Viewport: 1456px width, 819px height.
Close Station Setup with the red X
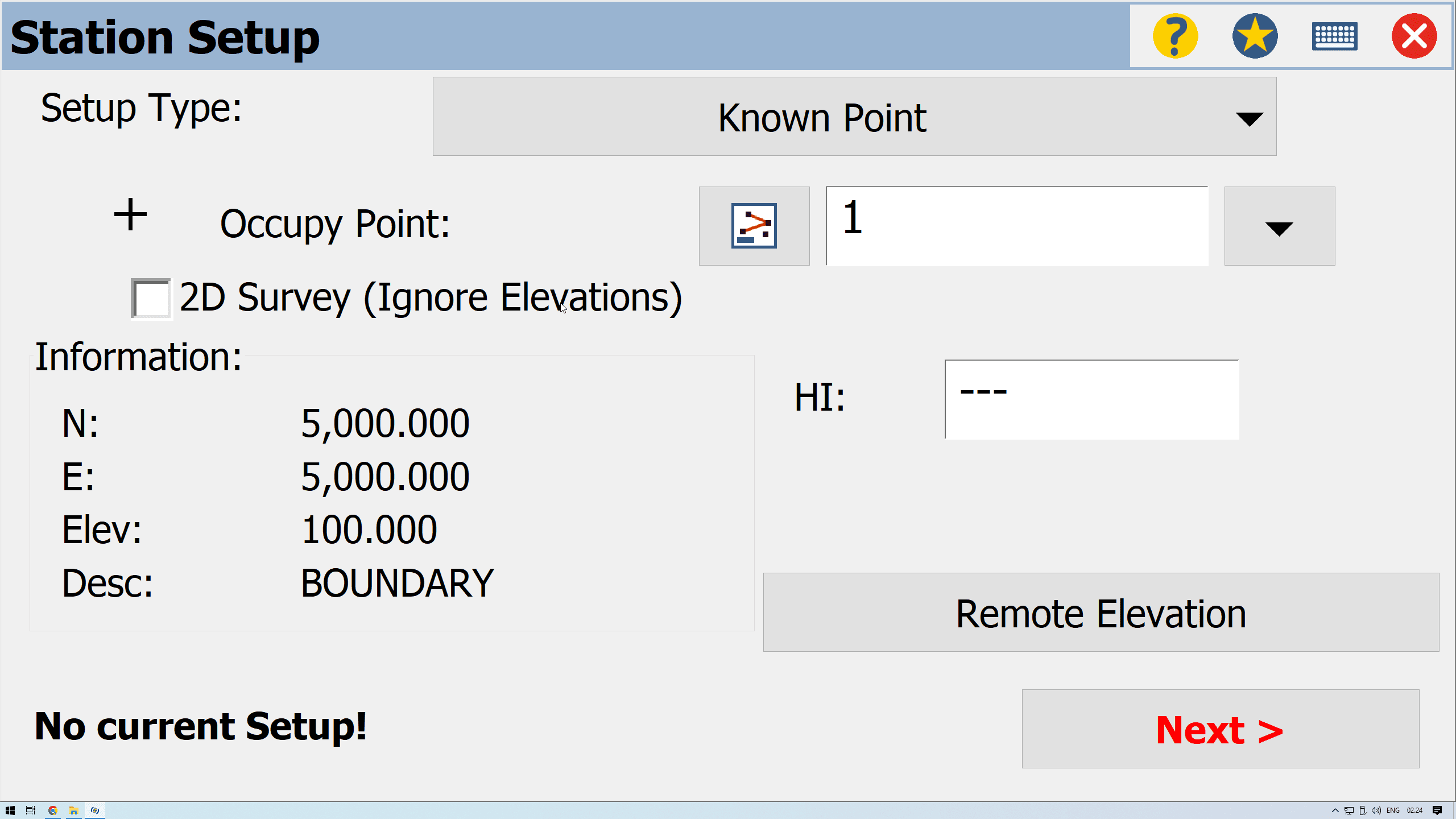[1414, 36]
